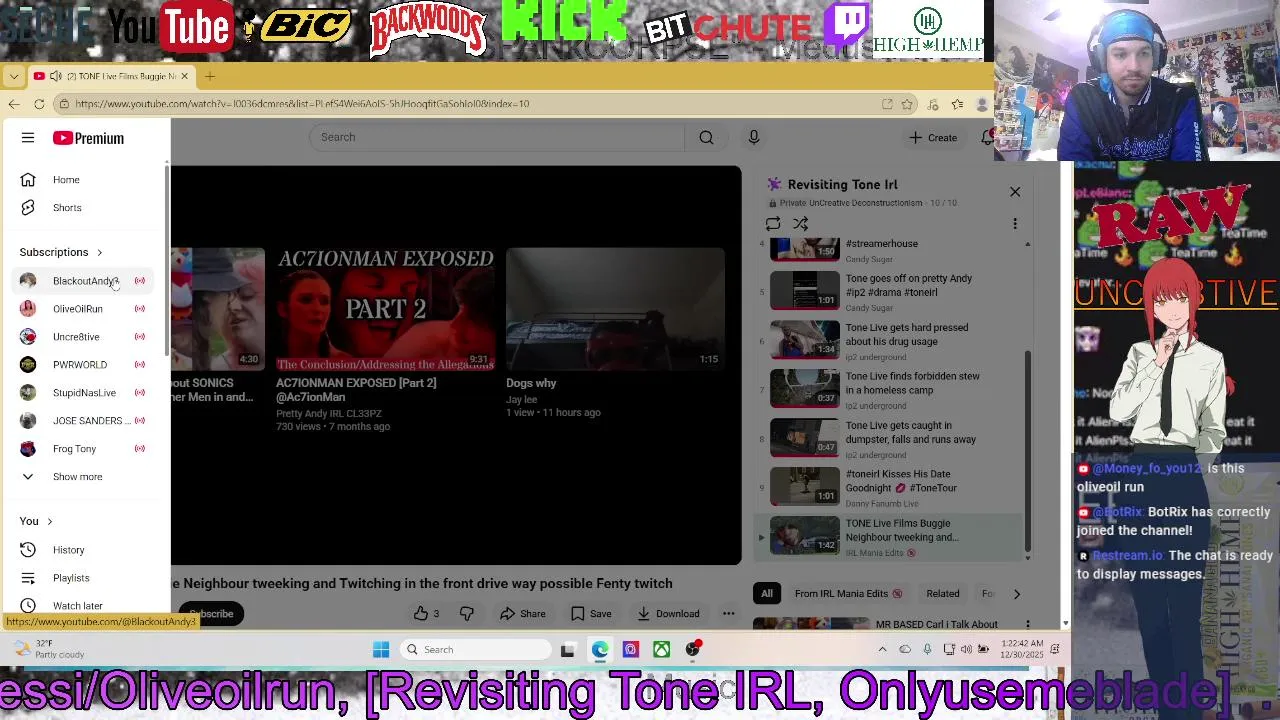Select the Related filter chip
This screenshot has height=720, width=1280.
click(943, 593)
